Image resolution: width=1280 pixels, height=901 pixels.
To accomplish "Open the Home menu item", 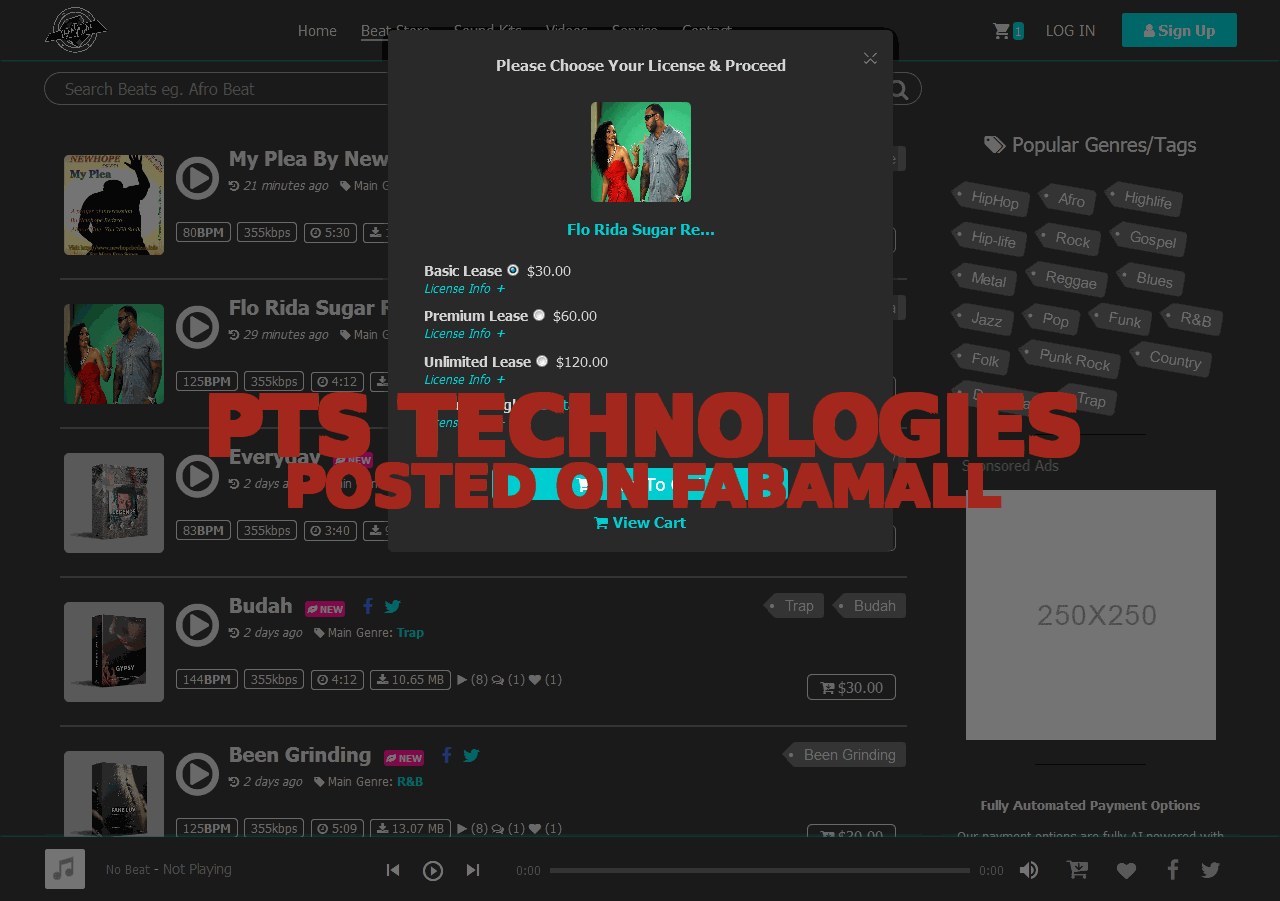I will click(317, 31).
